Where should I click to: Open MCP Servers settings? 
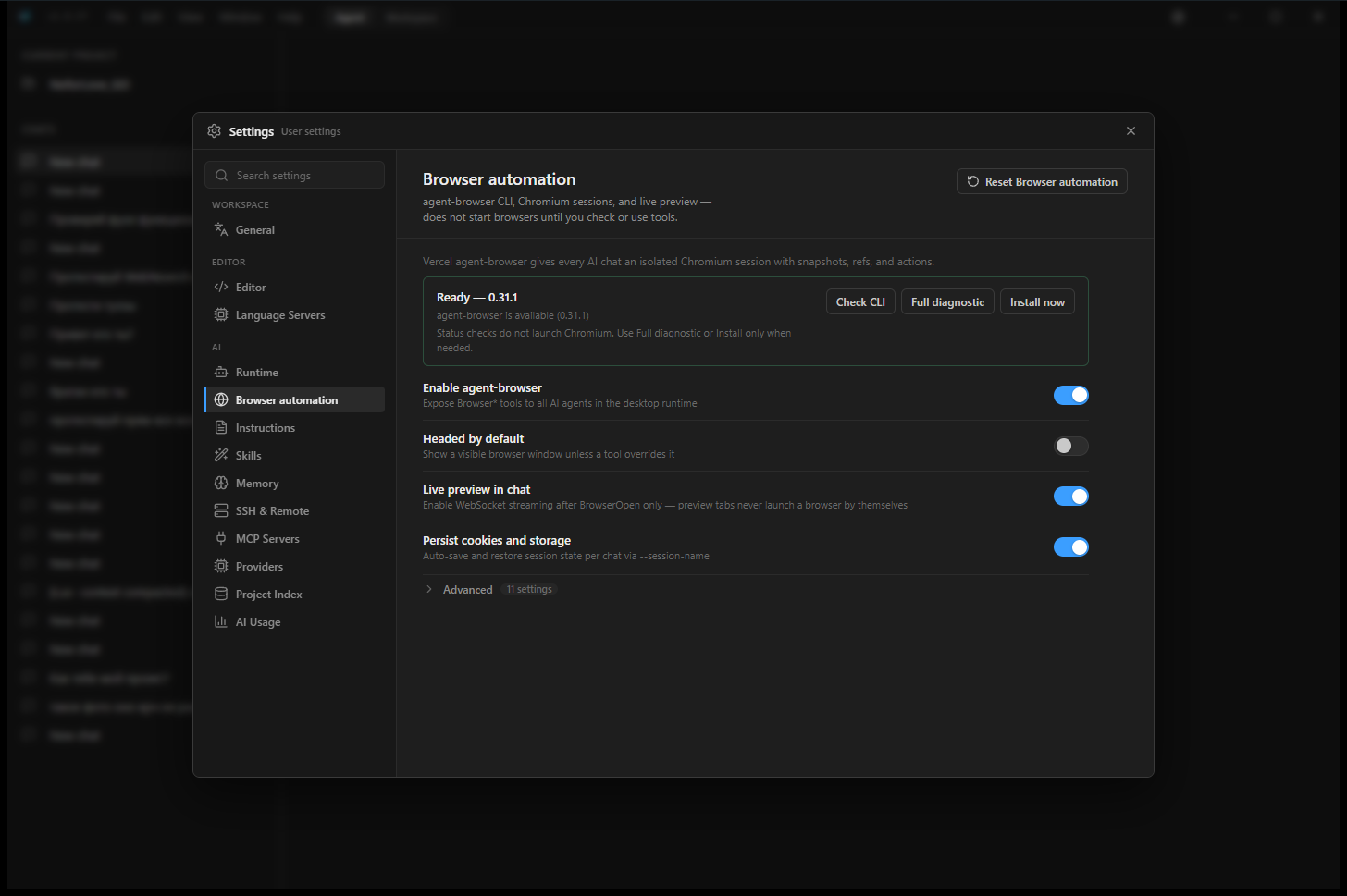pyautogui.click(x=294, y=539)
